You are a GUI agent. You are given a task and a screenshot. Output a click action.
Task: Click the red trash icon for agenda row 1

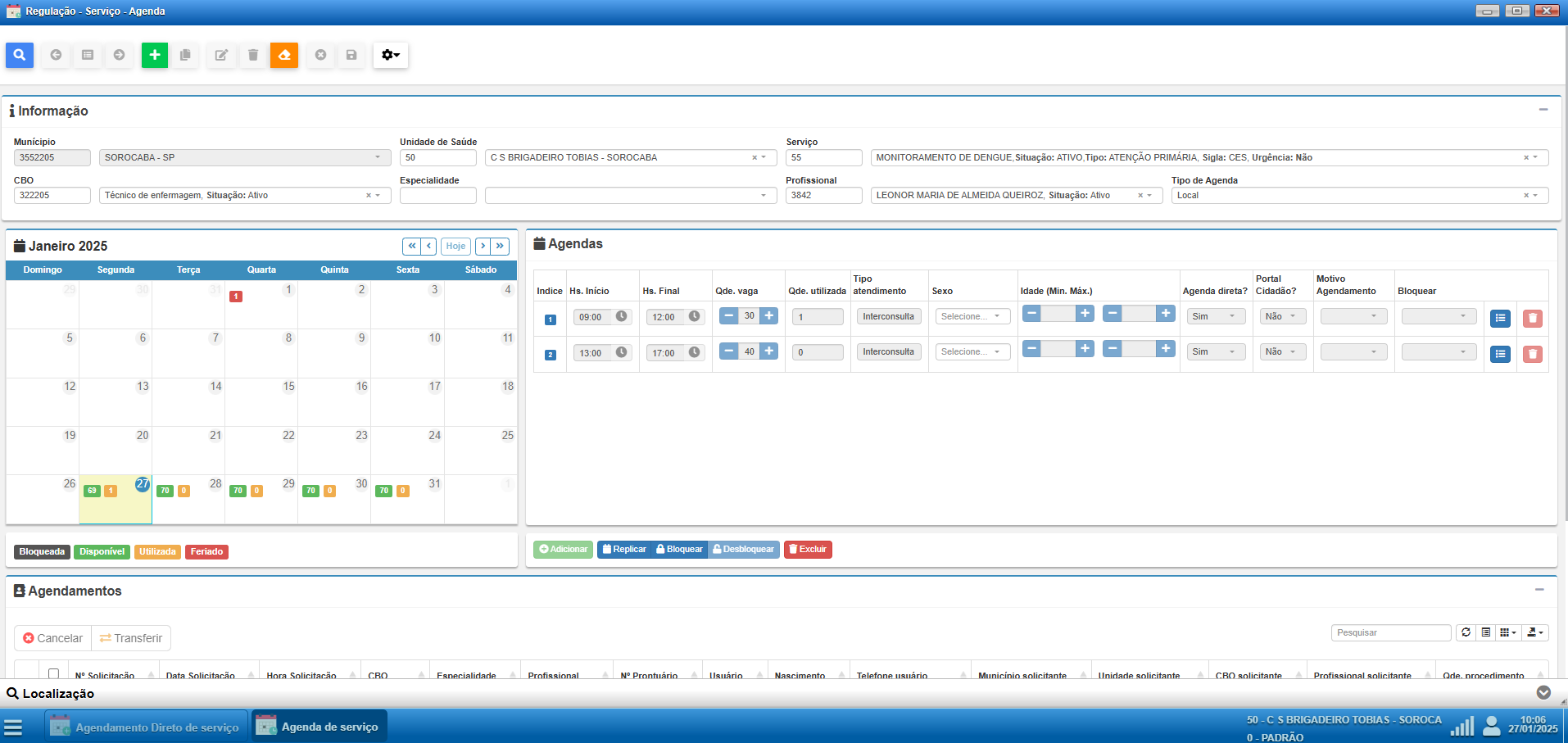(x=1532, y=318)
